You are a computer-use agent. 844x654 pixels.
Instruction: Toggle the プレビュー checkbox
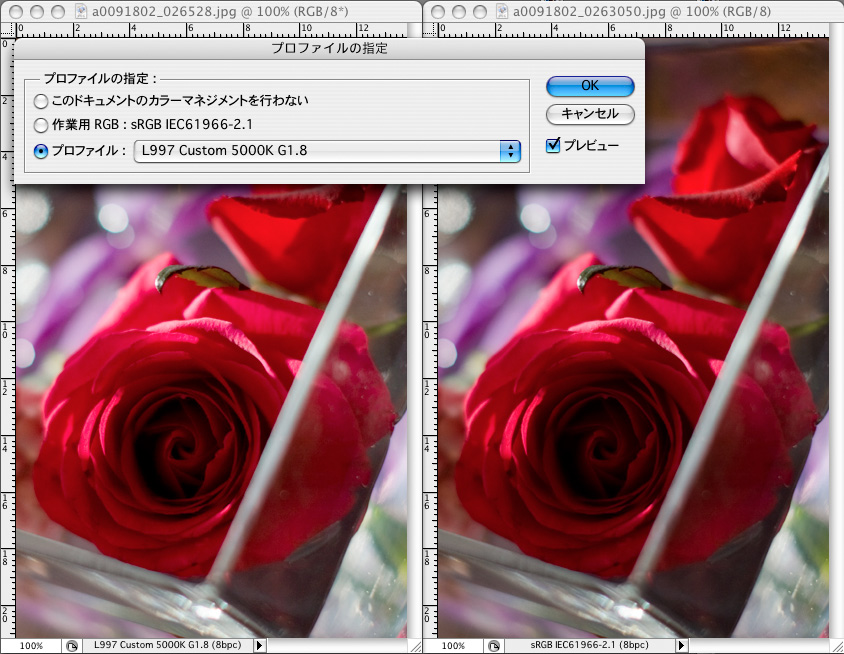point(553,145)
